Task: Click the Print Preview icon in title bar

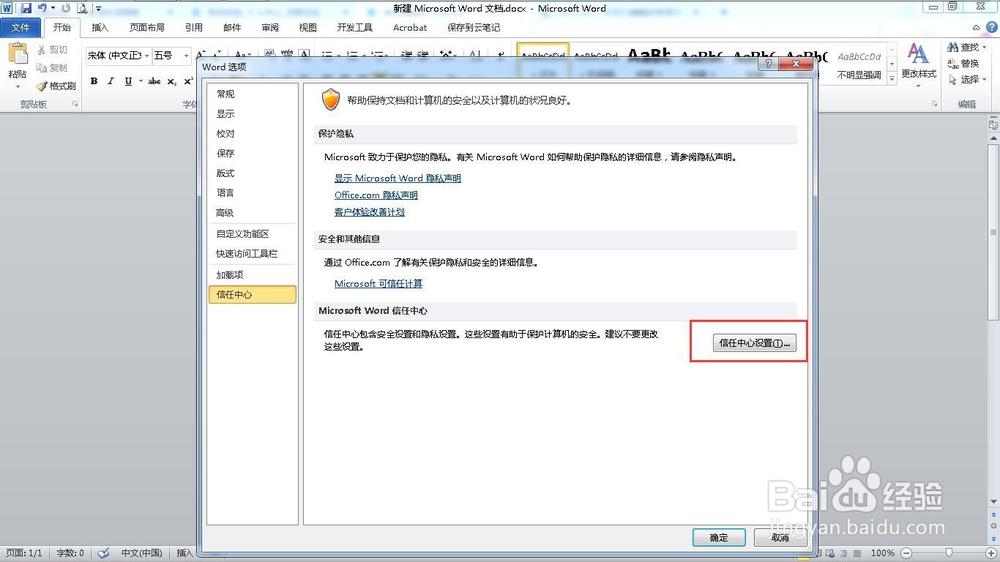Action: click(82, 8)
